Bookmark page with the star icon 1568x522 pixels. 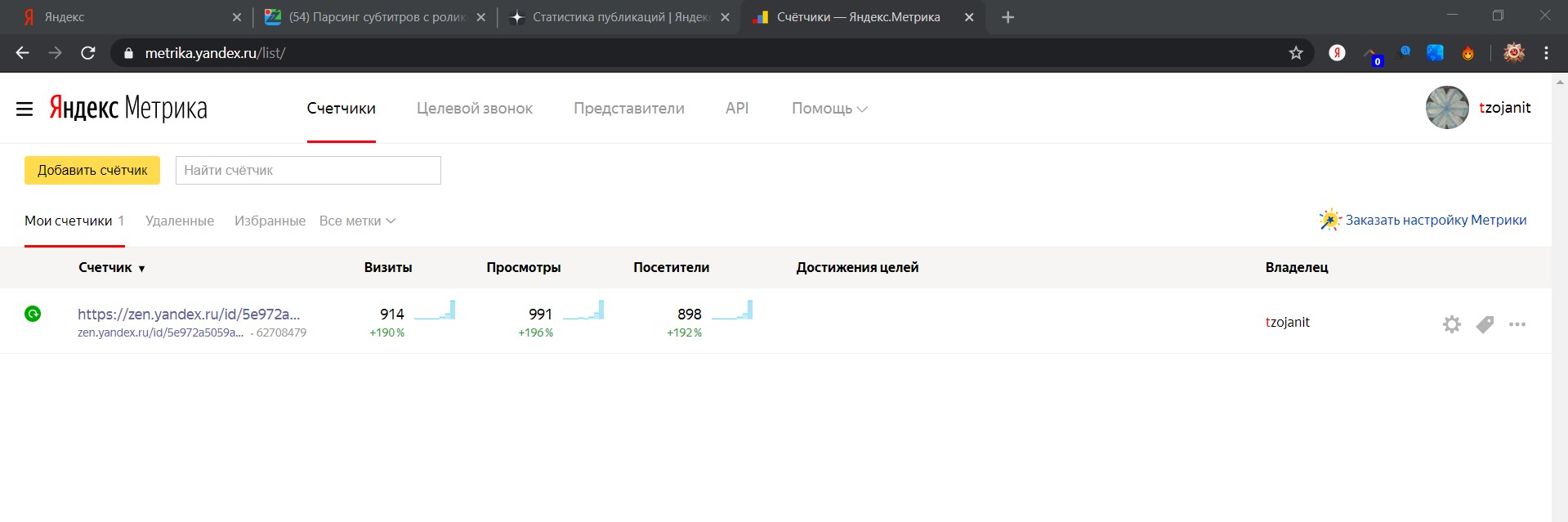1296,53
